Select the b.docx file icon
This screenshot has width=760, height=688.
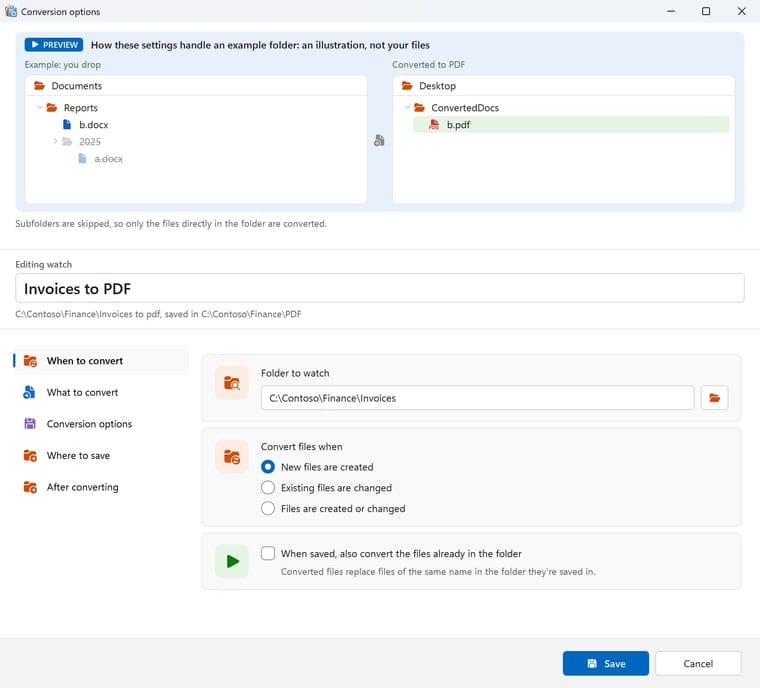(67, 125)
